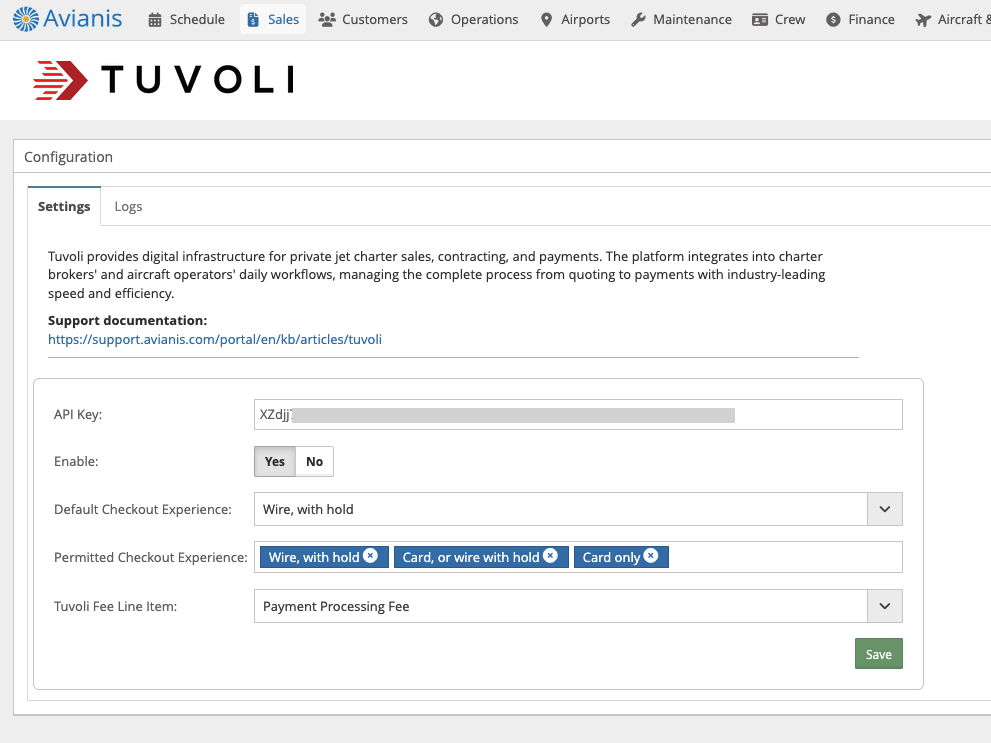Click the 'Wire, with hold' permitted tag
991x743 pixels.
pyautogui.click(x=324, y=557)
